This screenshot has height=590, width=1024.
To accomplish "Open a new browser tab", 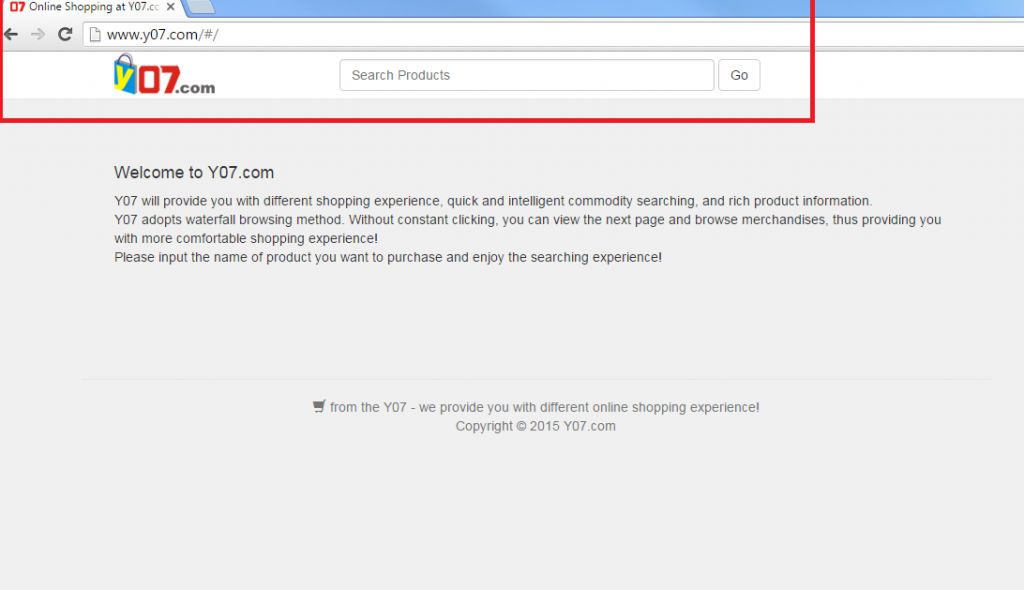I will (x=199, y=7).
